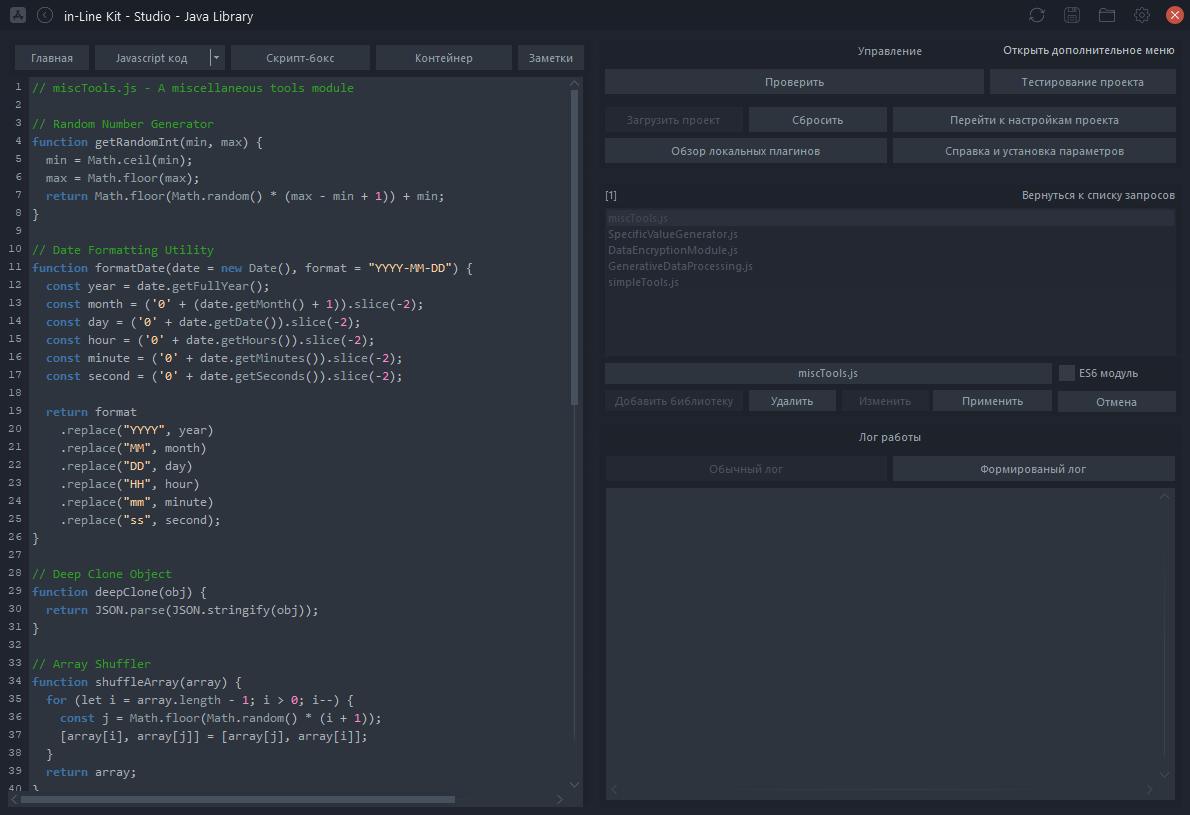Switch to Формированый лог view
This screenshot has width=1190, height=815.
[x=1033, y=469]
